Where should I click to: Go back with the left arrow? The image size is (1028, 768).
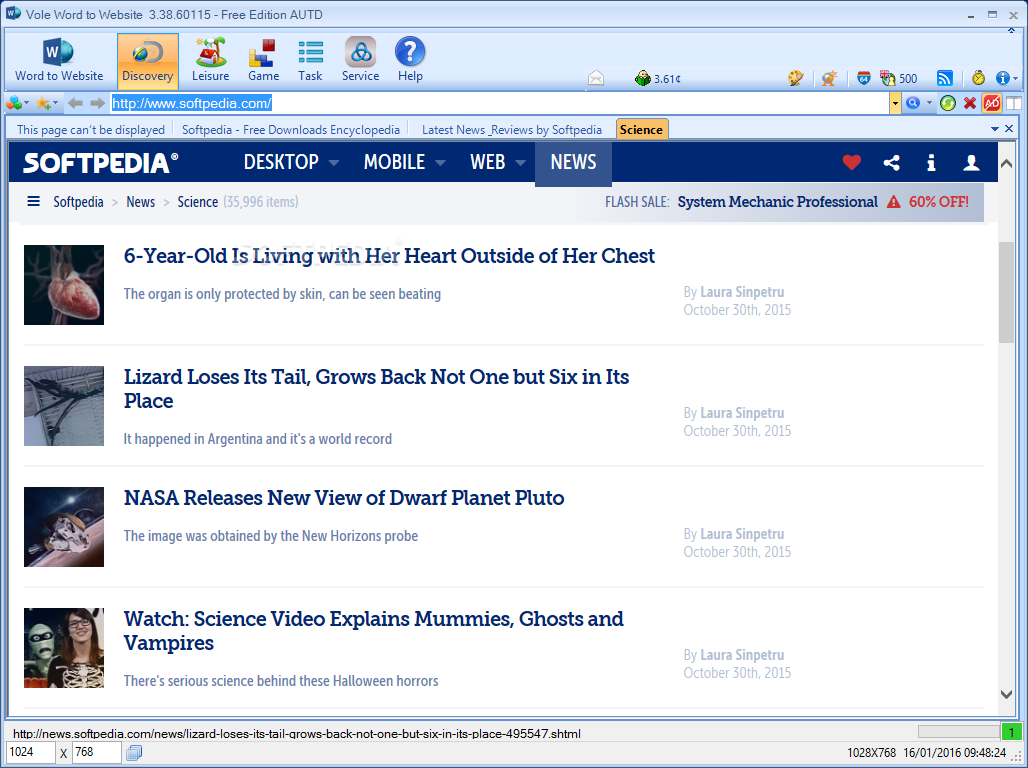75,103
